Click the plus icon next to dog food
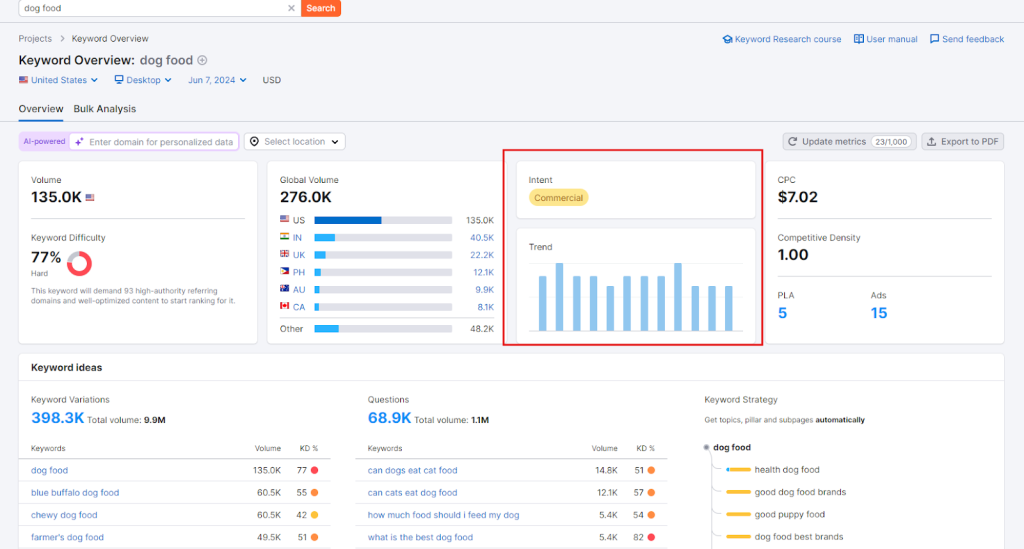Image resolution: width=1024 pixels, height=549 pixels. pyautogui.click(x=203, y=60)
